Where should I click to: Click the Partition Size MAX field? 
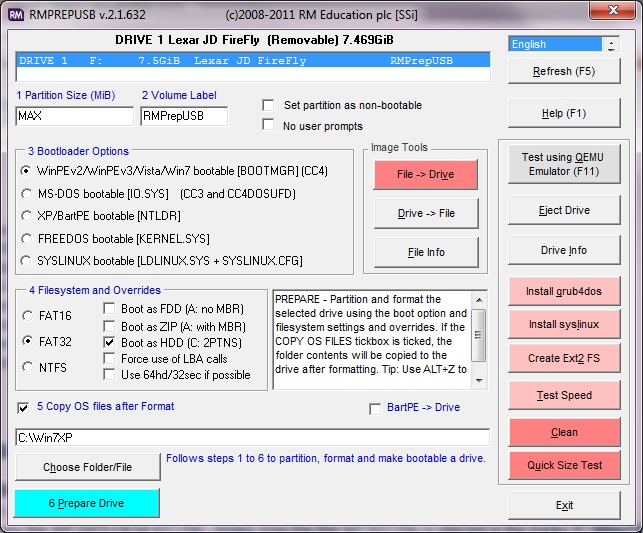[75, 116]
